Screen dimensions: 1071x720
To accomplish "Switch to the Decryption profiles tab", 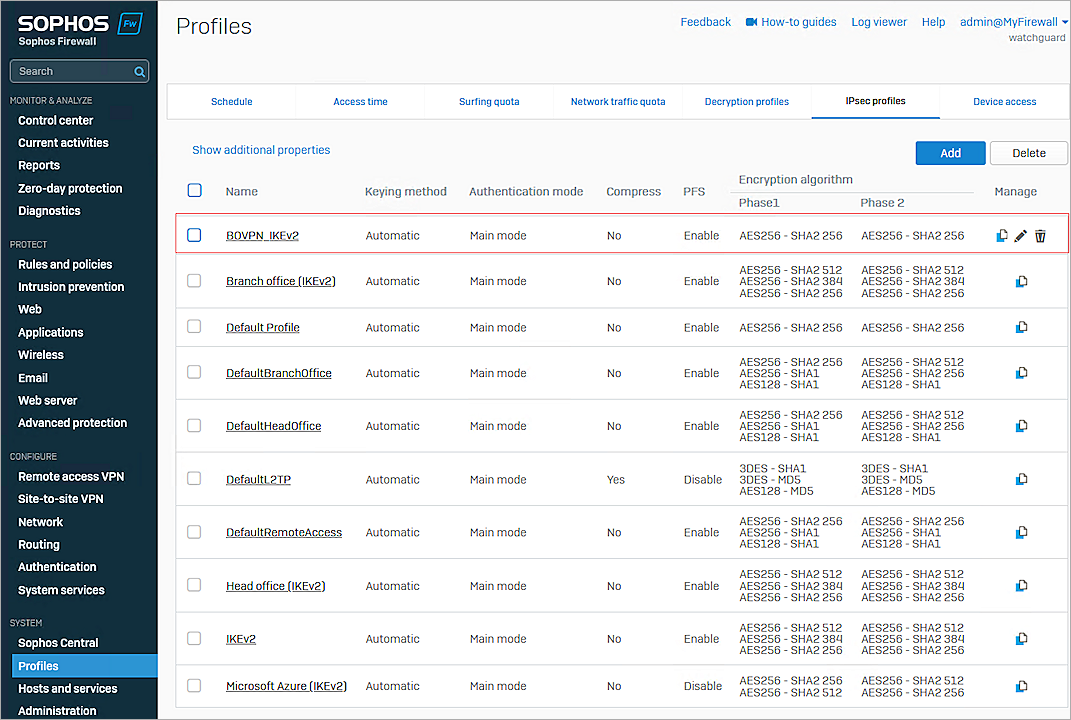I will pos(746,102).
